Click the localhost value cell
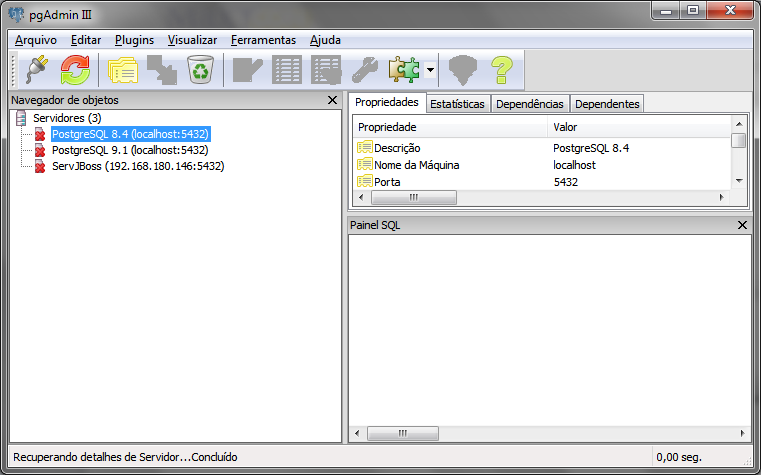Viewport: 761px width, 475px height. tap(574, 165)
